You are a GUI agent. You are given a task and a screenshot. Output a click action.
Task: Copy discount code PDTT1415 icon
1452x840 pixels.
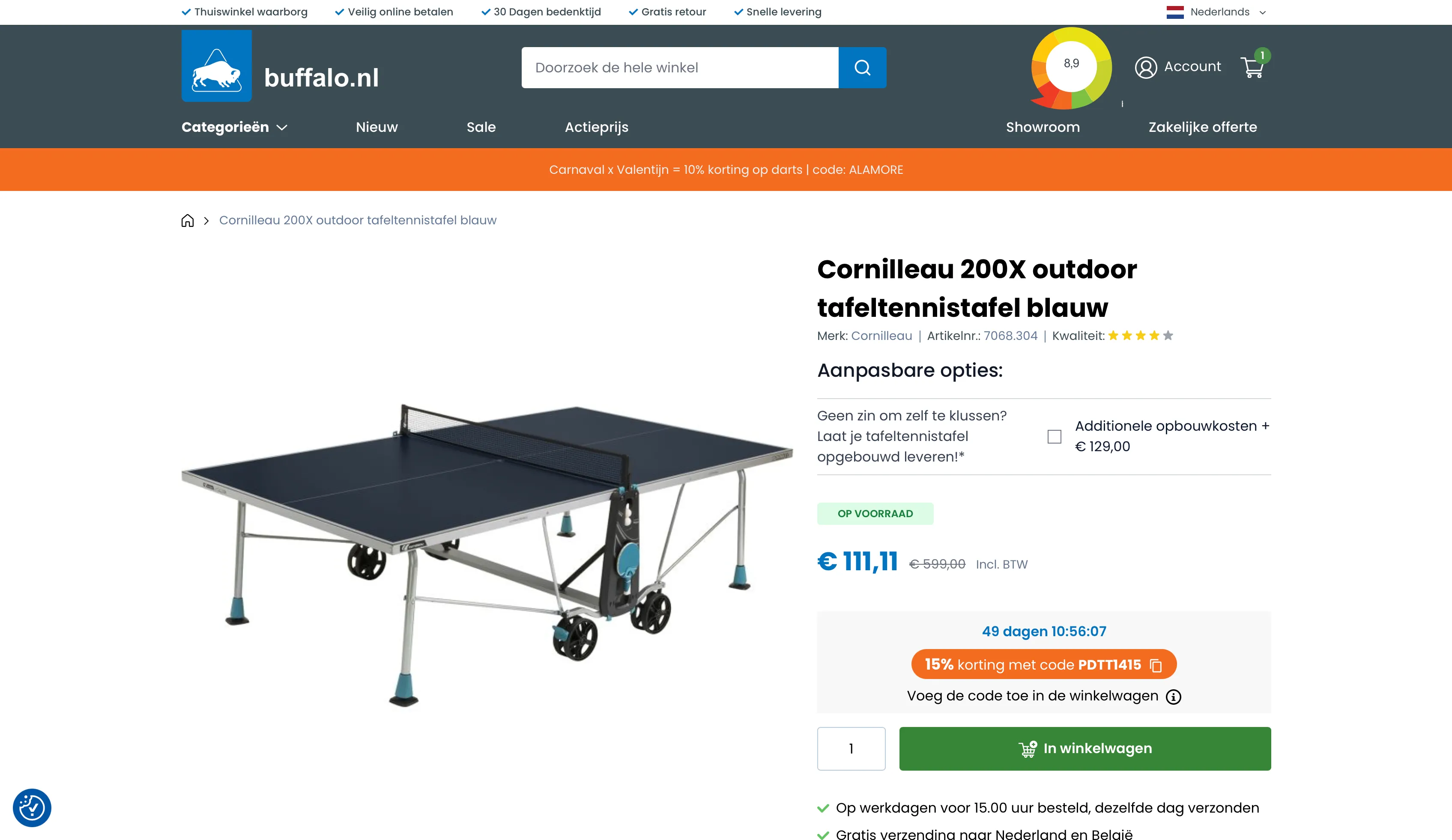coord(1155,665)
